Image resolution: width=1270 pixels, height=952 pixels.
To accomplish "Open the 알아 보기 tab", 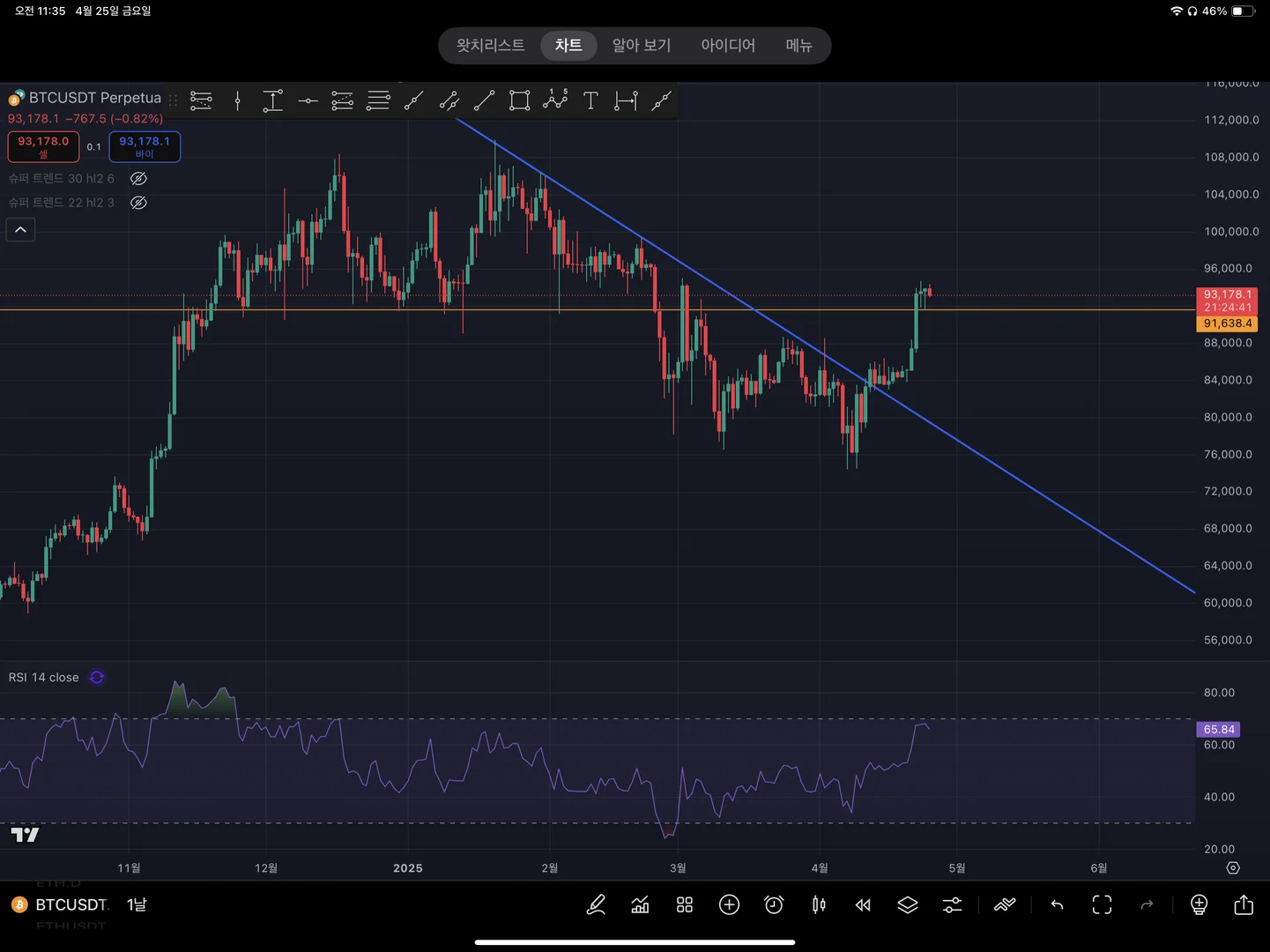I will click(x=642, y=46).
